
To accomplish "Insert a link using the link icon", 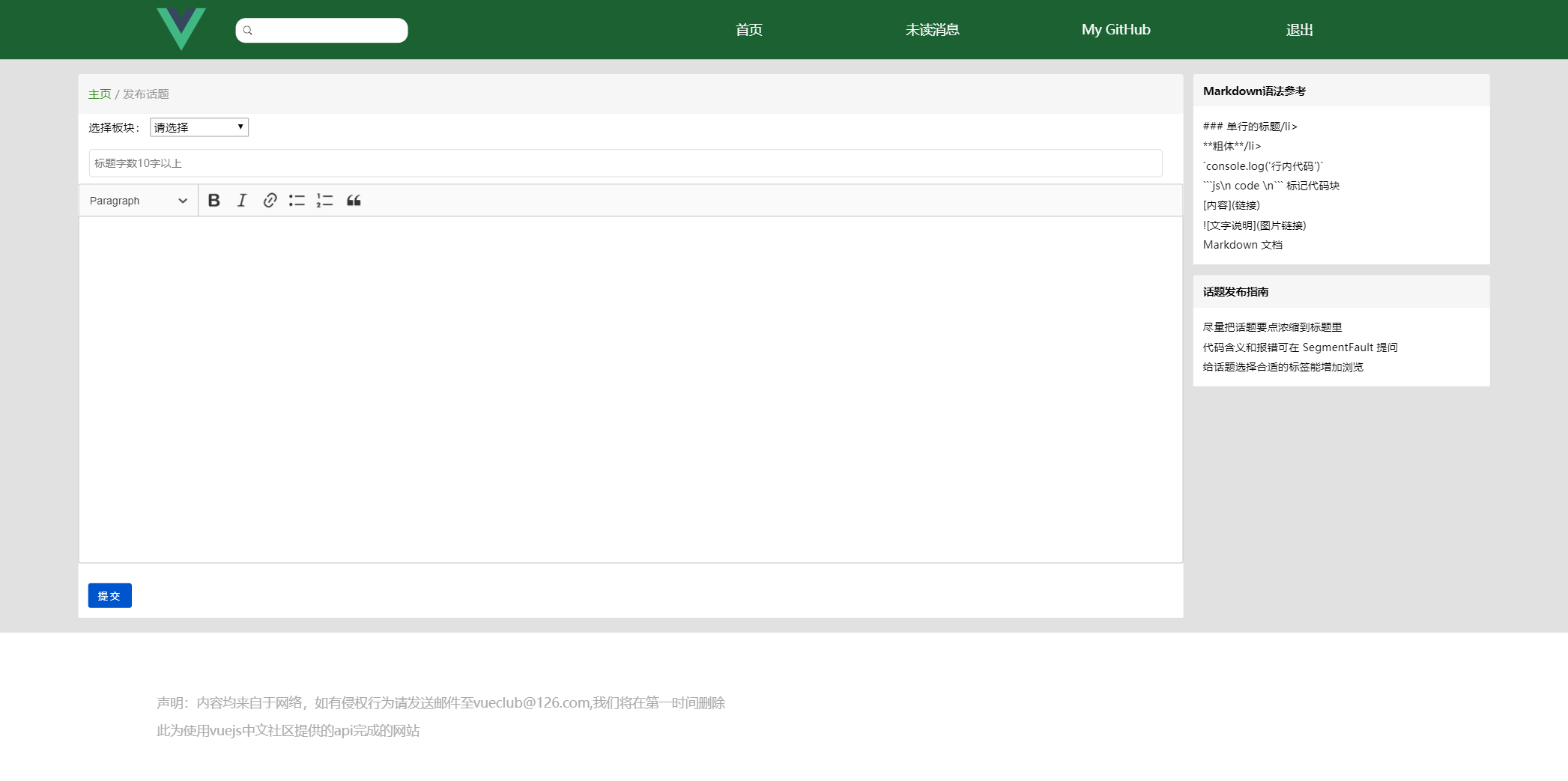I will point(270,201).
